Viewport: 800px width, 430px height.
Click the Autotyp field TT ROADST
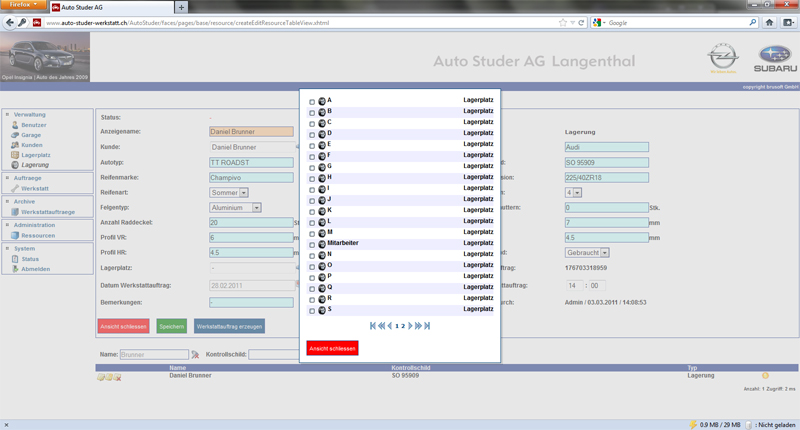[x=252, y=162]
